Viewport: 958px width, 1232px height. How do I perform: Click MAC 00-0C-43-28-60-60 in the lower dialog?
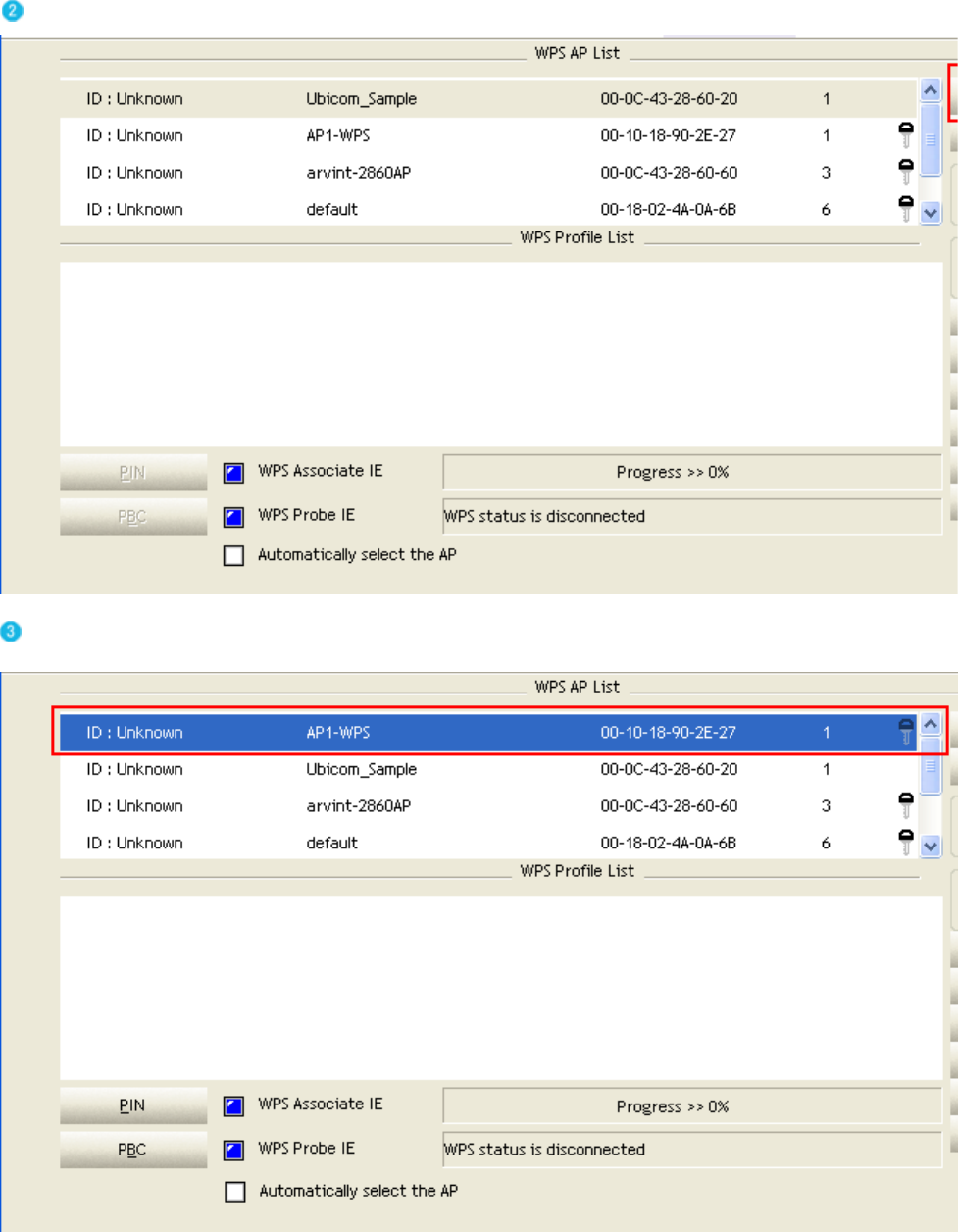point(669,806)
